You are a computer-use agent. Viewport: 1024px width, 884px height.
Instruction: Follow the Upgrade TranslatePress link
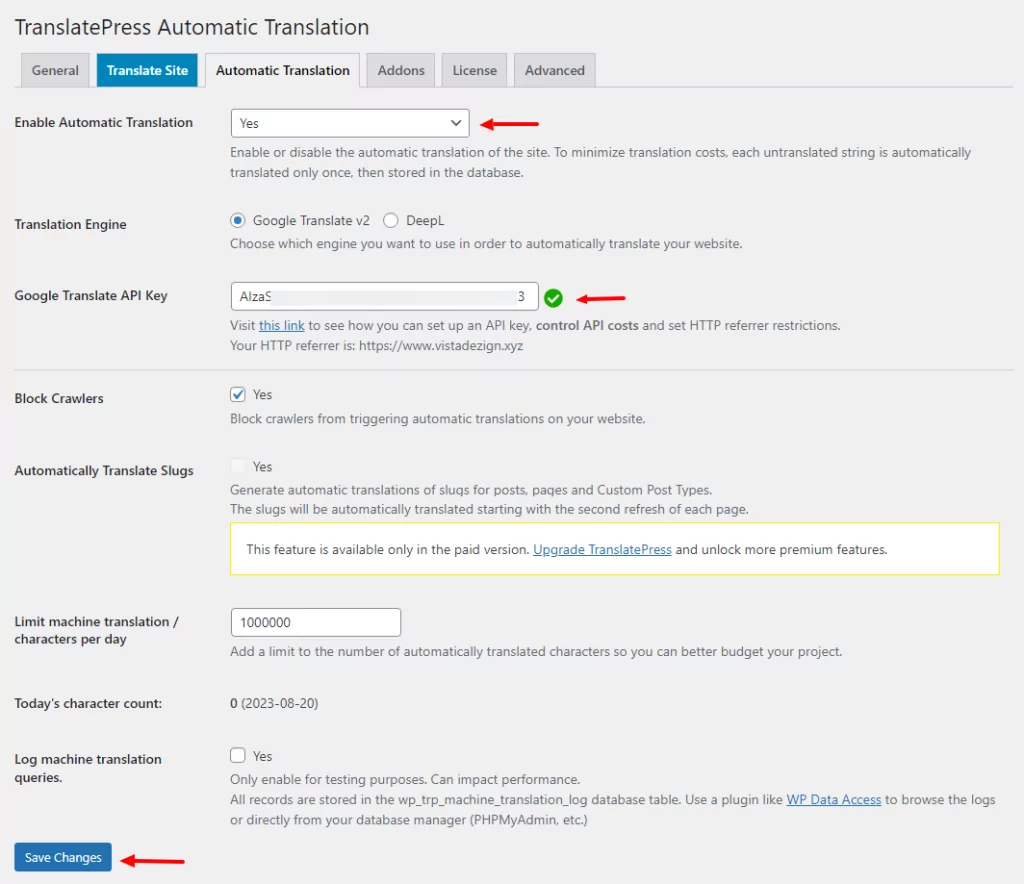pos(602,550)
